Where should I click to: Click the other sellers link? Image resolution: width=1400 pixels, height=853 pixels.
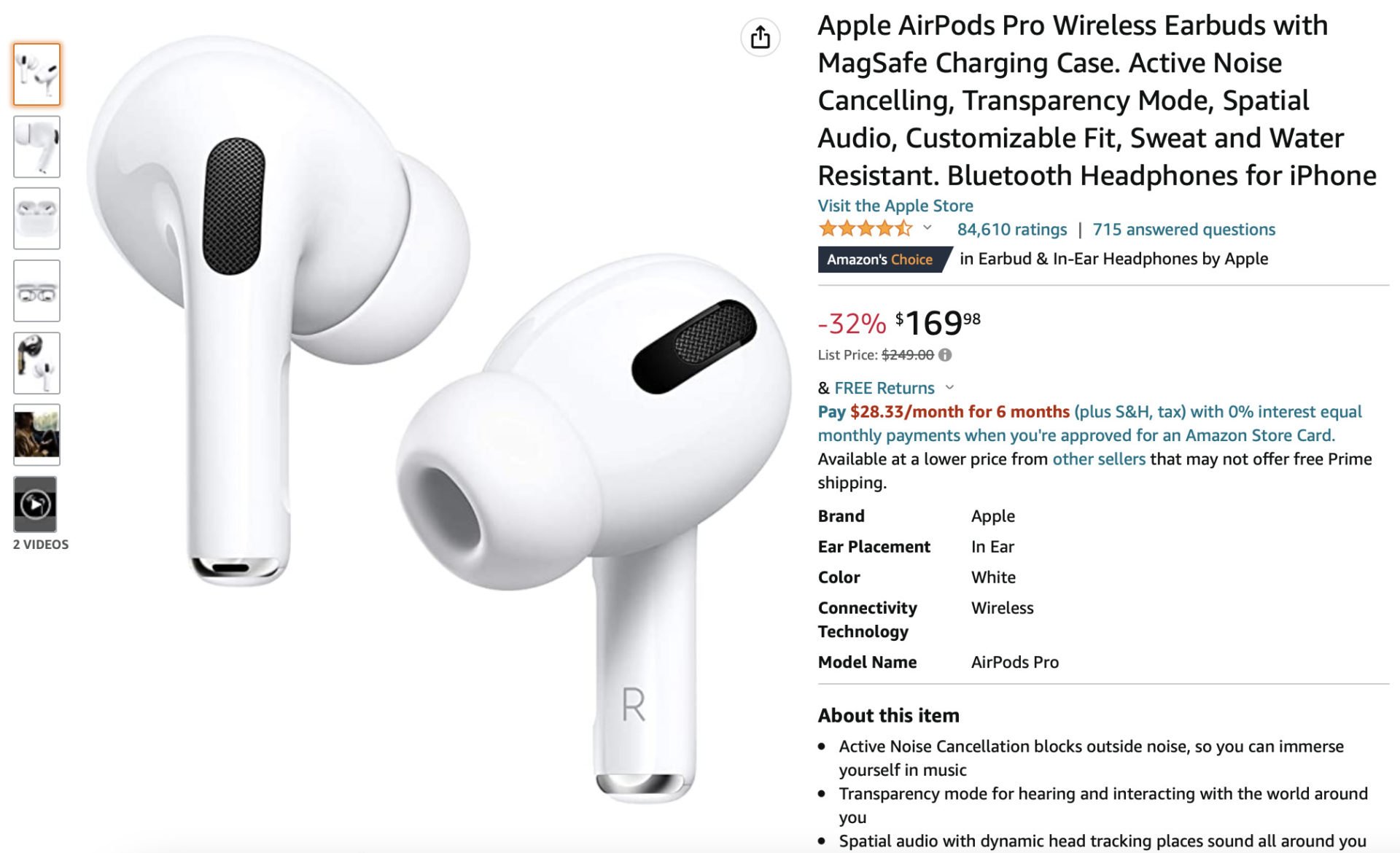[x=1098, y=459]
